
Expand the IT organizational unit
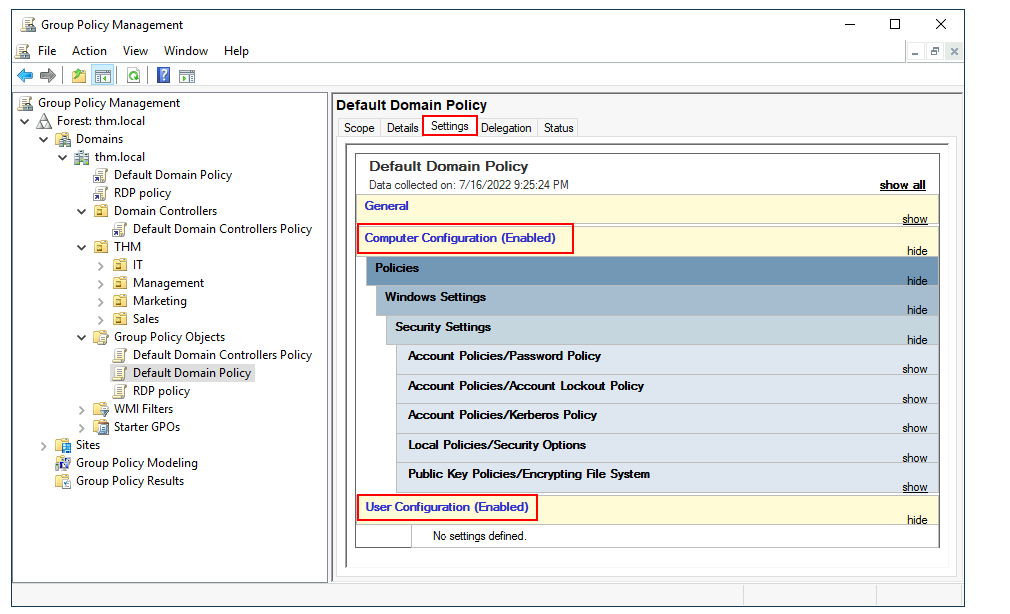tap(100, 265)
